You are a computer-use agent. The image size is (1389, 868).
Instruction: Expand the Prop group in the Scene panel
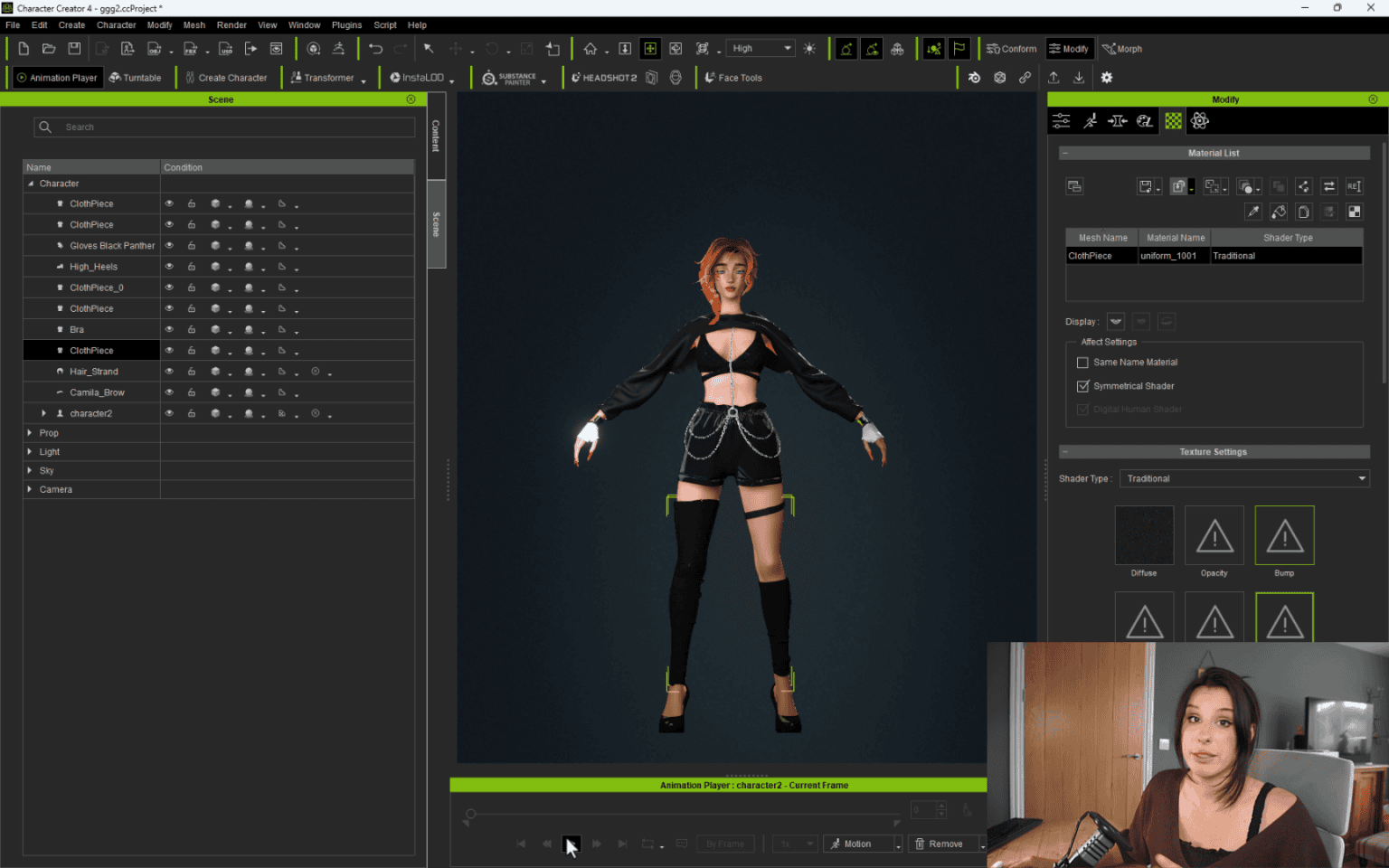pos(30,432)
